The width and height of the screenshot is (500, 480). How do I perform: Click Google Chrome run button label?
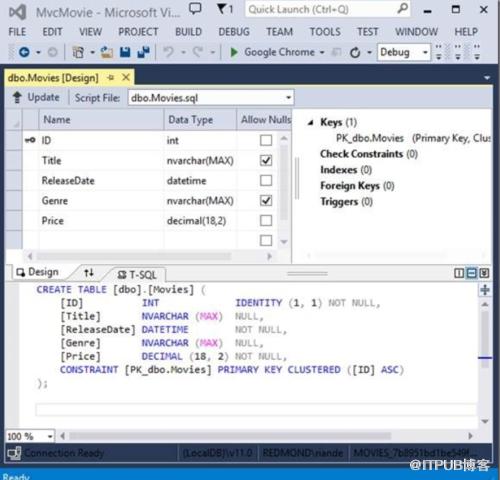pos(279,52)
